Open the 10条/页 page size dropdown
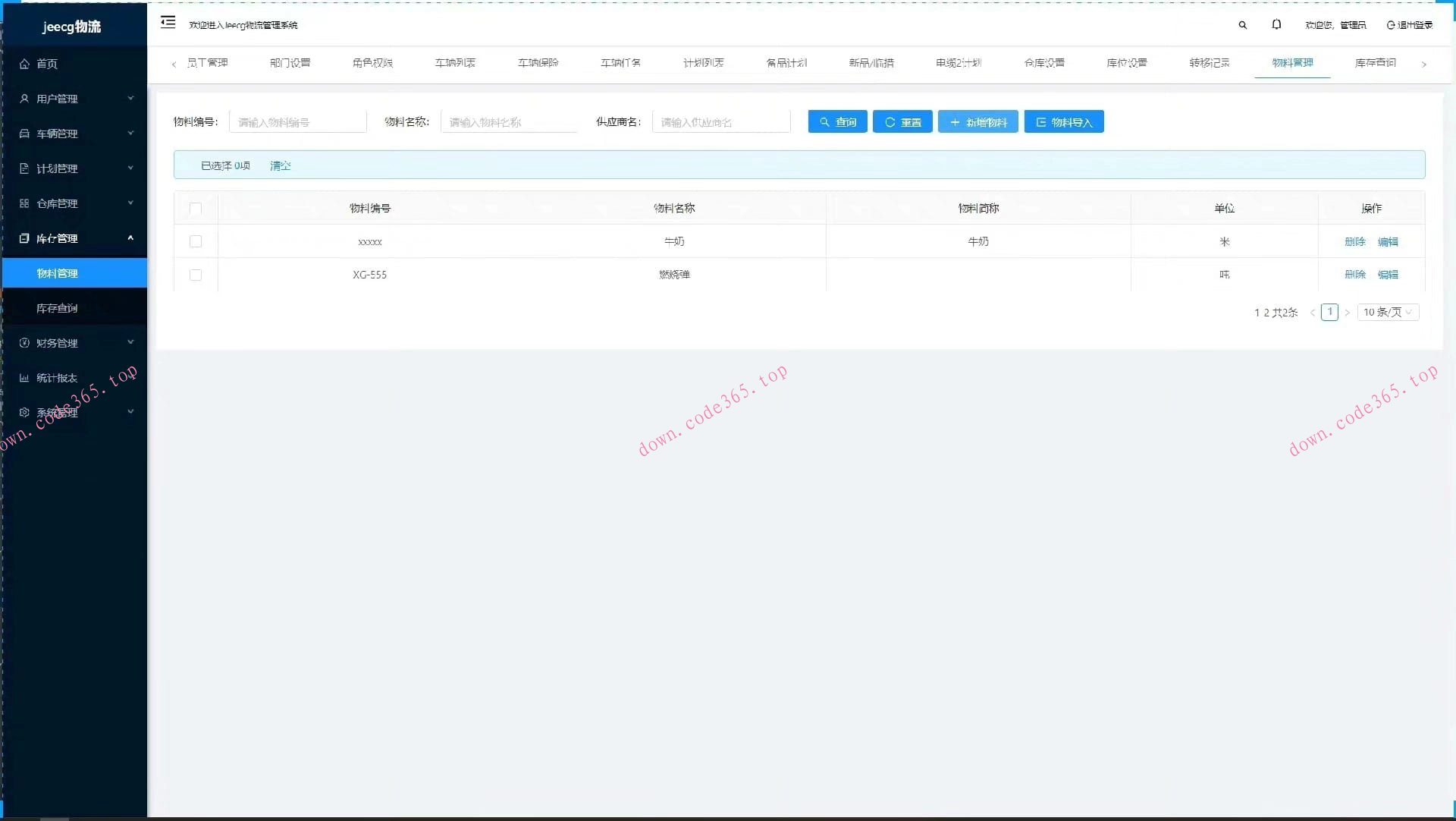The height and width of the screenshot is (821, 1456). 1387,312
